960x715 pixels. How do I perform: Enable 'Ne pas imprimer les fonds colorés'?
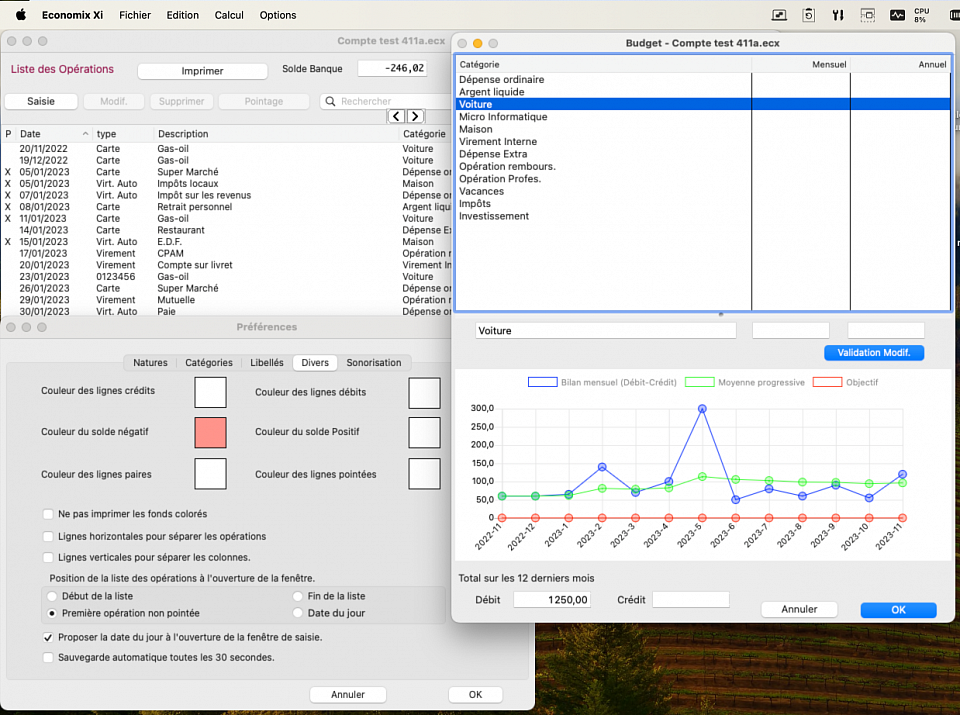pos(48,514)
